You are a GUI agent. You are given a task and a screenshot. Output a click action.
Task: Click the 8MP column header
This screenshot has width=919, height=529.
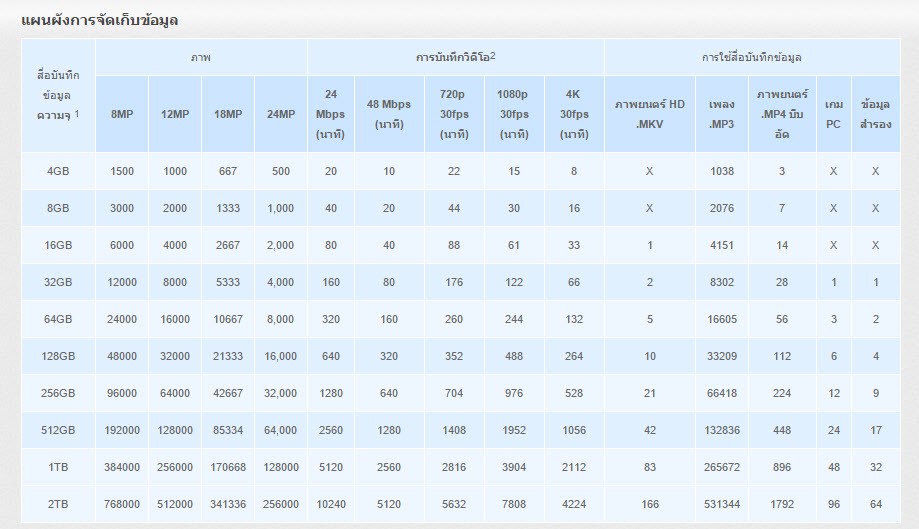point(122,114)
